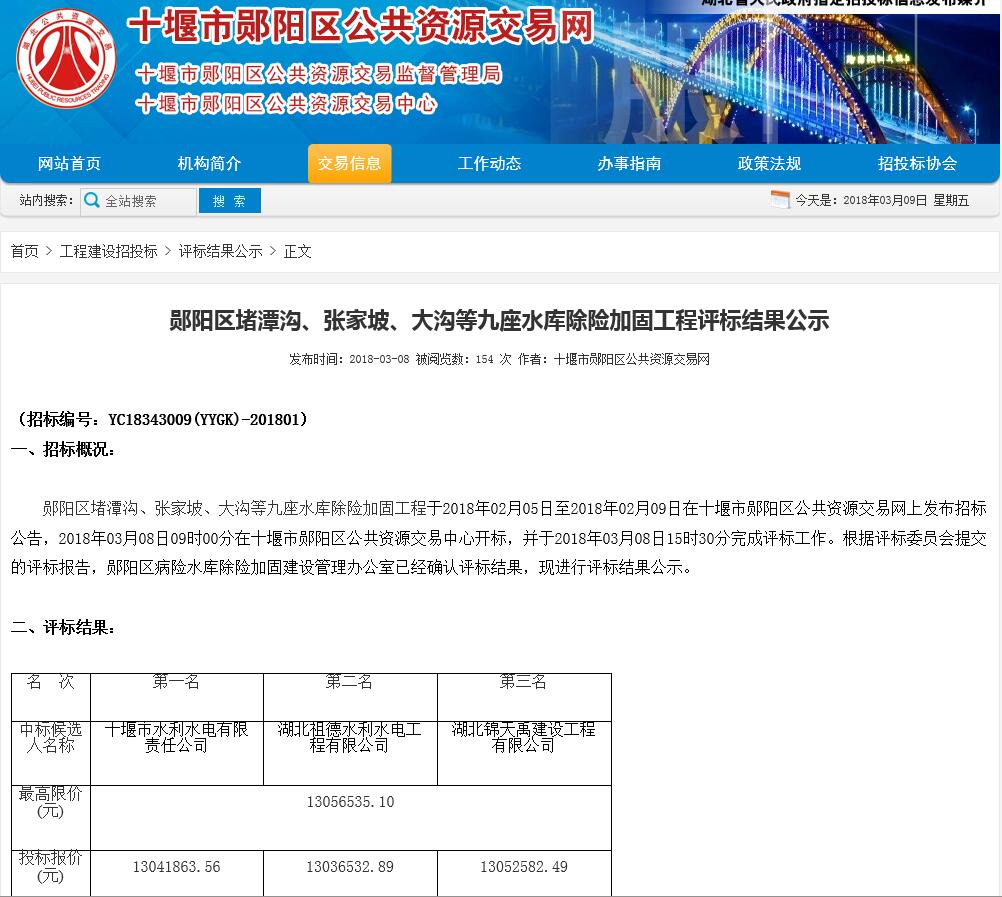Switch to the 交易信息 tab

349,163
